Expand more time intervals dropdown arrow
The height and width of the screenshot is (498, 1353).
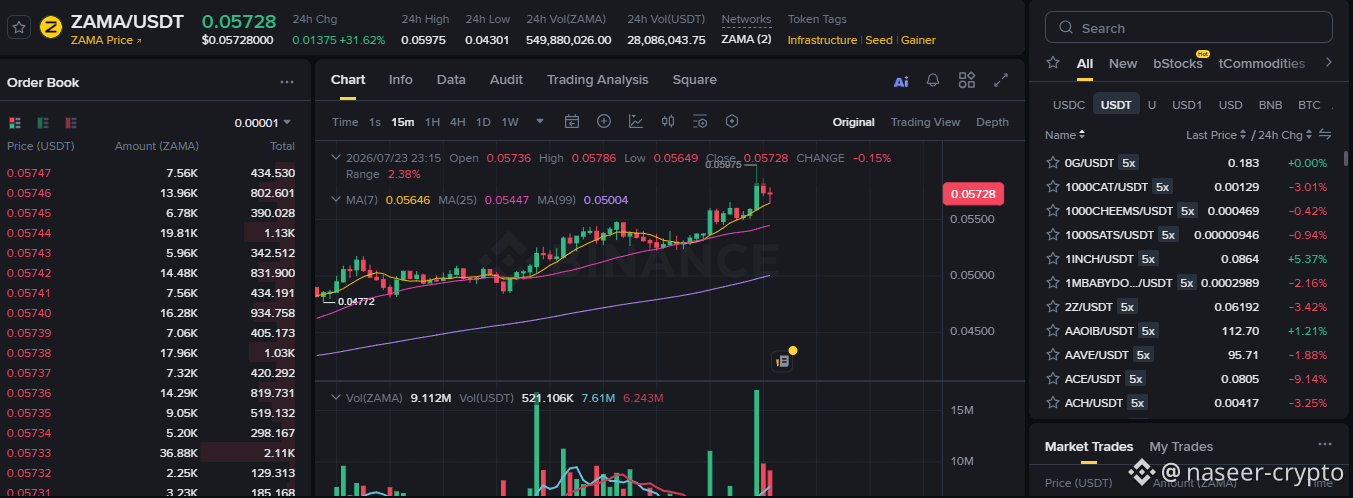pyautogui.click(x=540, y=122)
